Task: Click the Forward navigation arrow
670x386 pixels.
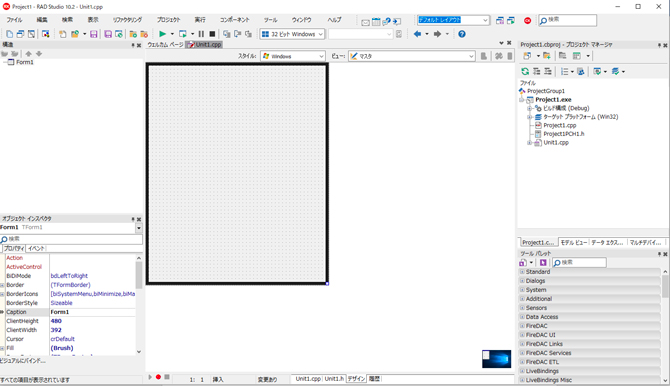Action: pyautogui.click(x=437, y=34)
